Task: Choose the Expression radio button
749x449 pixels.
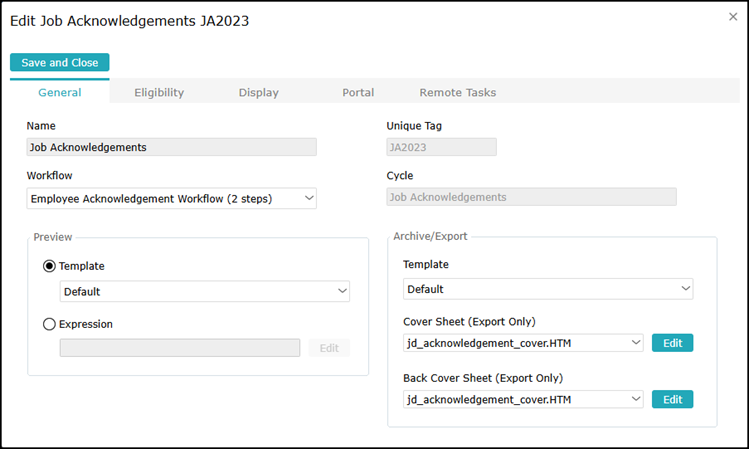Action: click(x=49, y=324)
